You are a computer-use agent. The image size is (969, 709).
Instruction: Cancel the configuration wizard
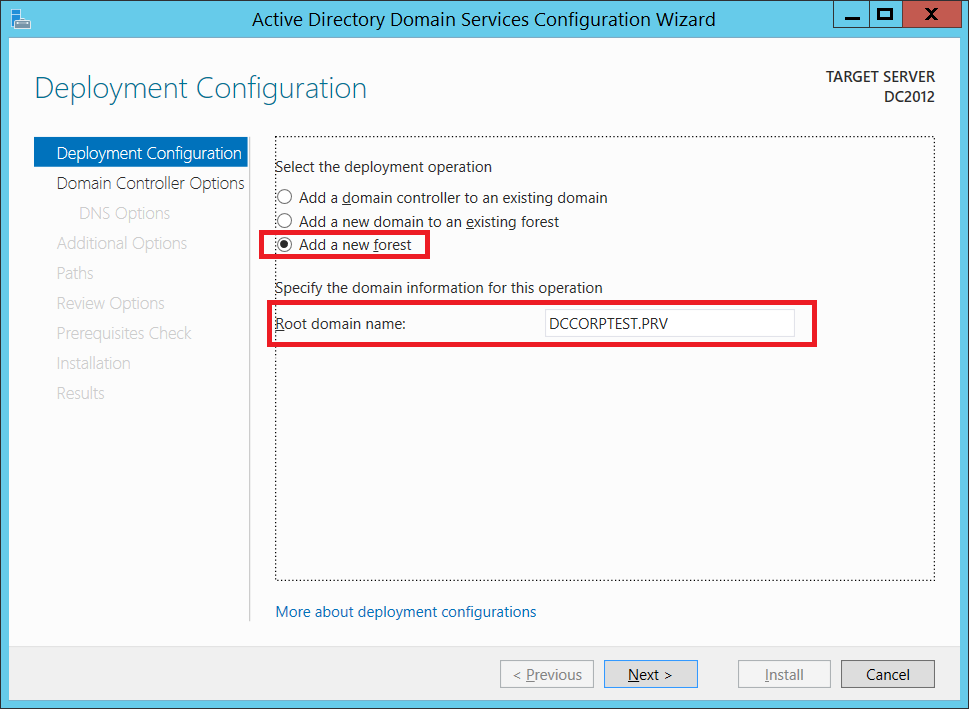click(887, 674)
